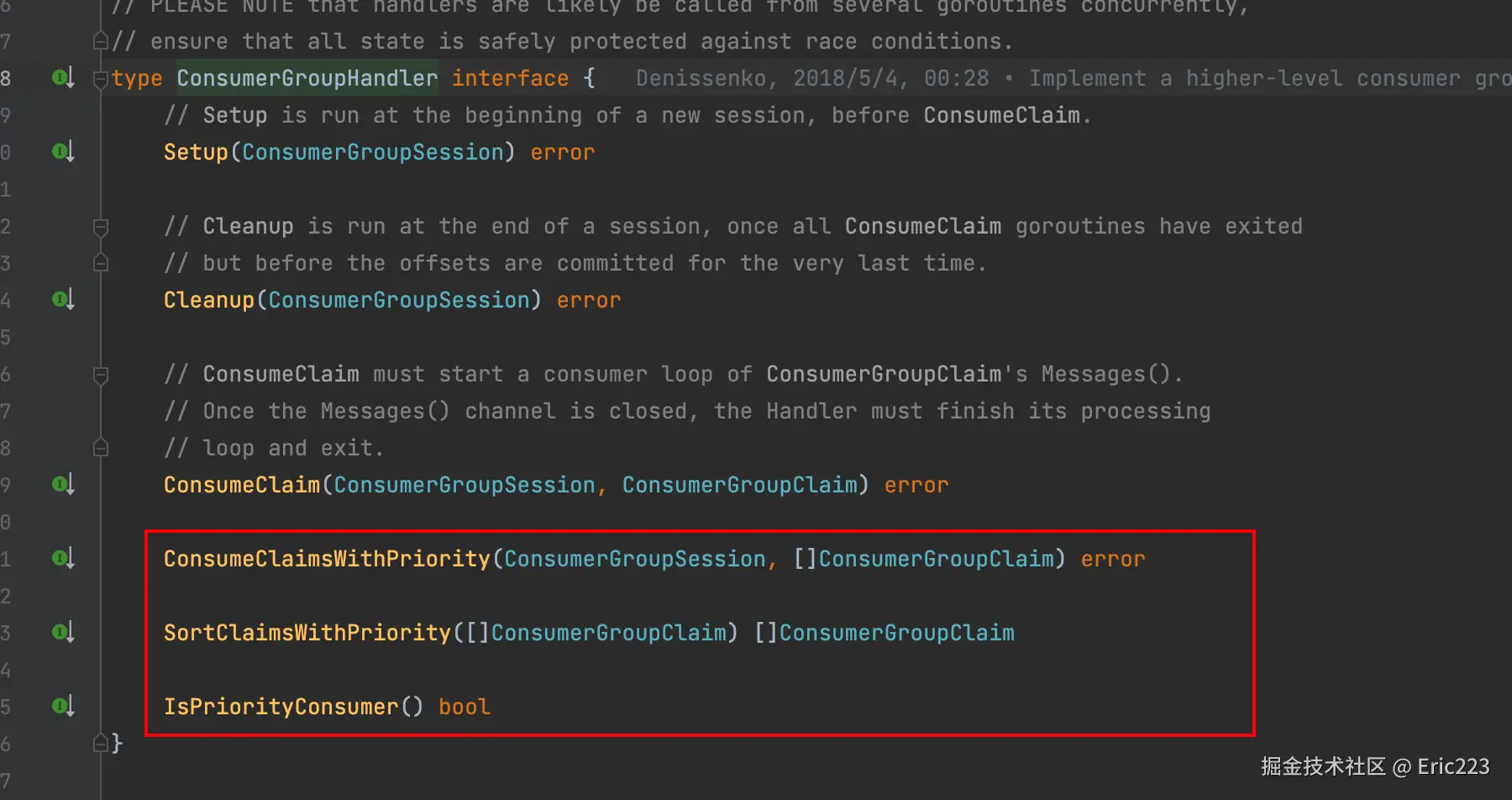Click fold end marker at 'loop and exit' comment

(101, 448)
